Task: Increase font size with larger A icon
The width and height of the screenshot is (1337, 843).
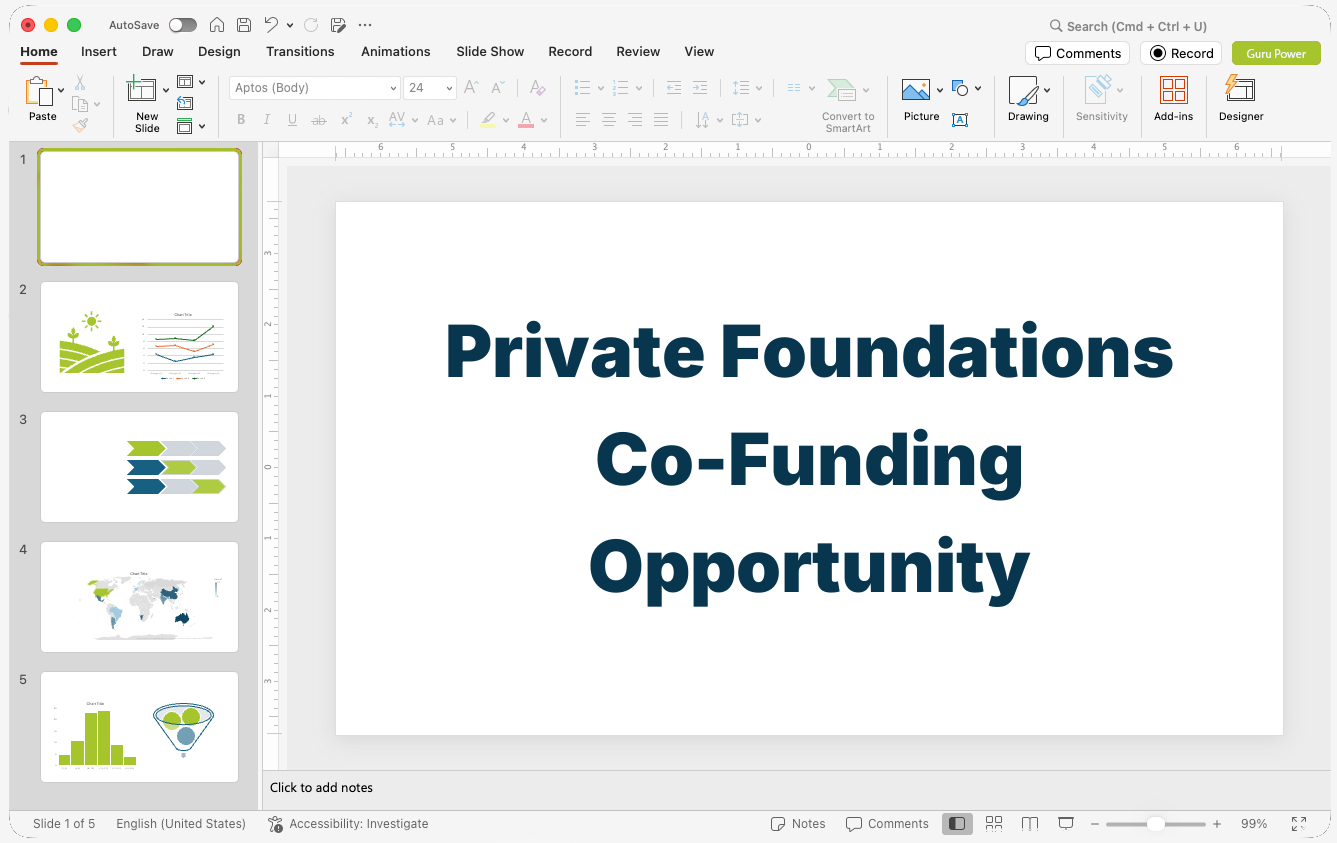Action: (472, 88)
